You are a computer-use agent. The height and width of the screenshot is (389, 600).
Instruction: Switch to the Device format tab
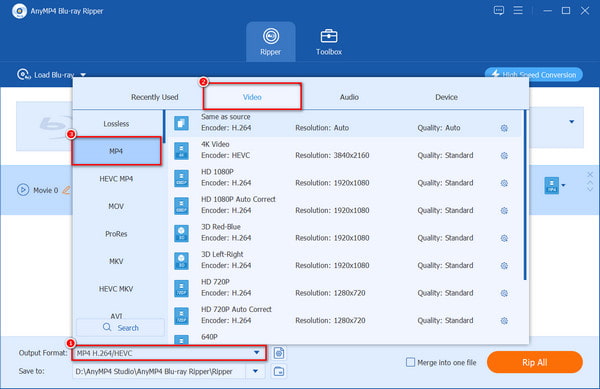point(446,97)
